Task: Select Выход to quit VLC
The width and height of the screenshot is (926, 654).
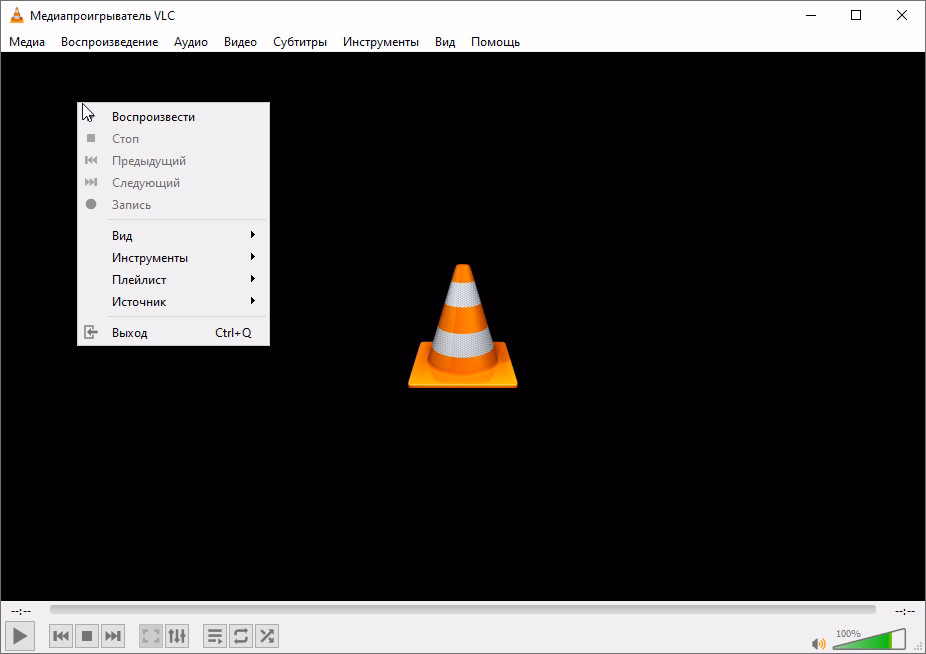Action: click(130, 333)
